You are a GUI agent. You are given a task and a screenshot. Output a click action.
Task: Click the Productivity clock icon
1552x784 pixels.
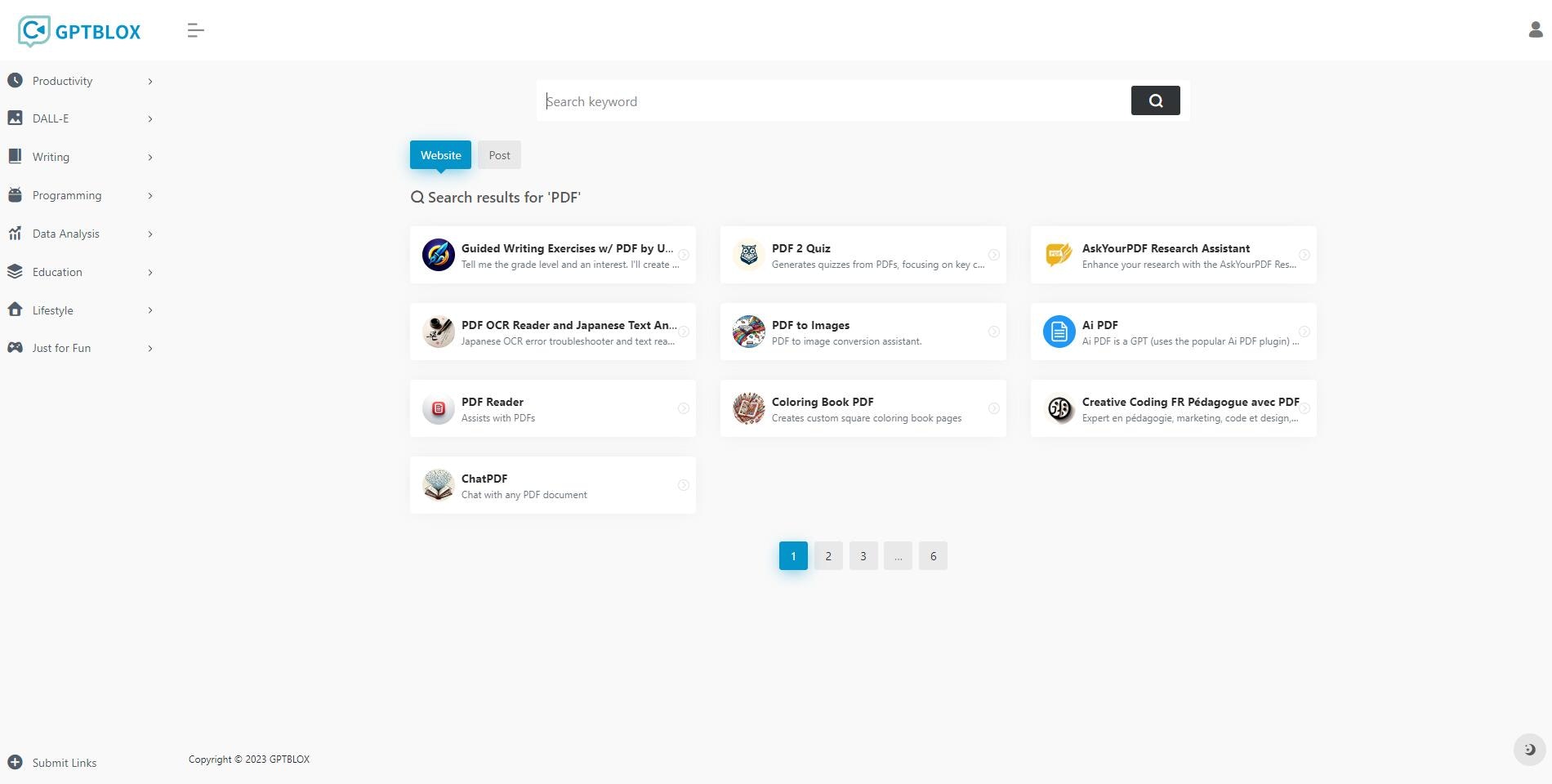tap(15, 80)
